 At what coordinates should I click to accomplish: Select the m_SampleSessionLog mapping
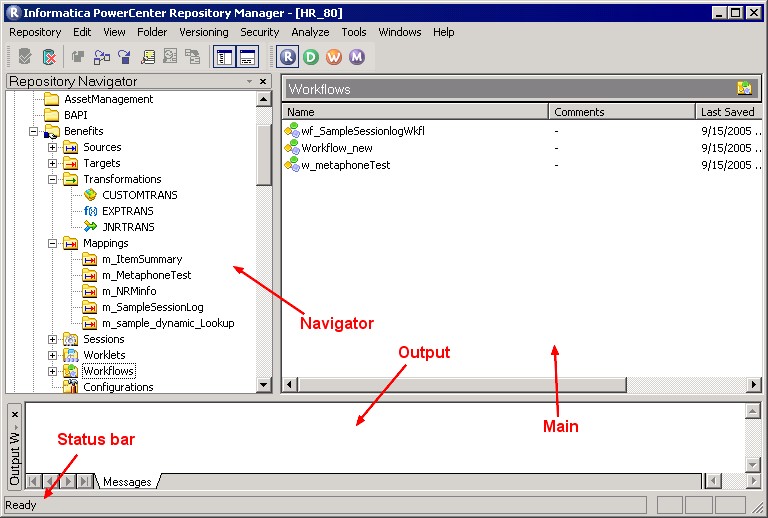pos(152,307)
